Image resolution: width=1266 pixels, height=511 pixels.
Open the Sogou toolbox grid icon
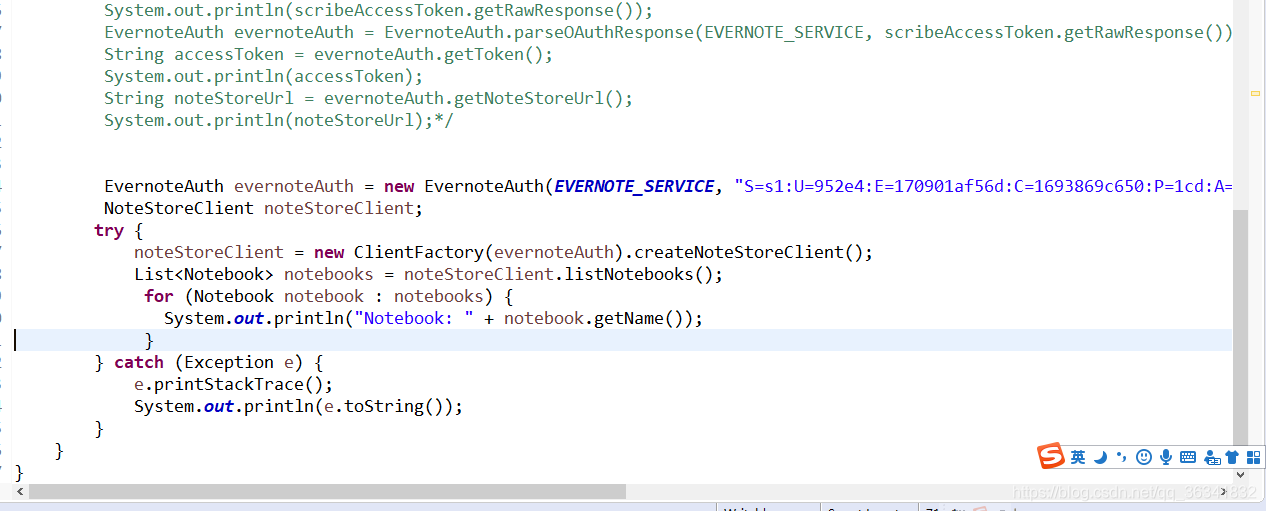coord(1253,457)
